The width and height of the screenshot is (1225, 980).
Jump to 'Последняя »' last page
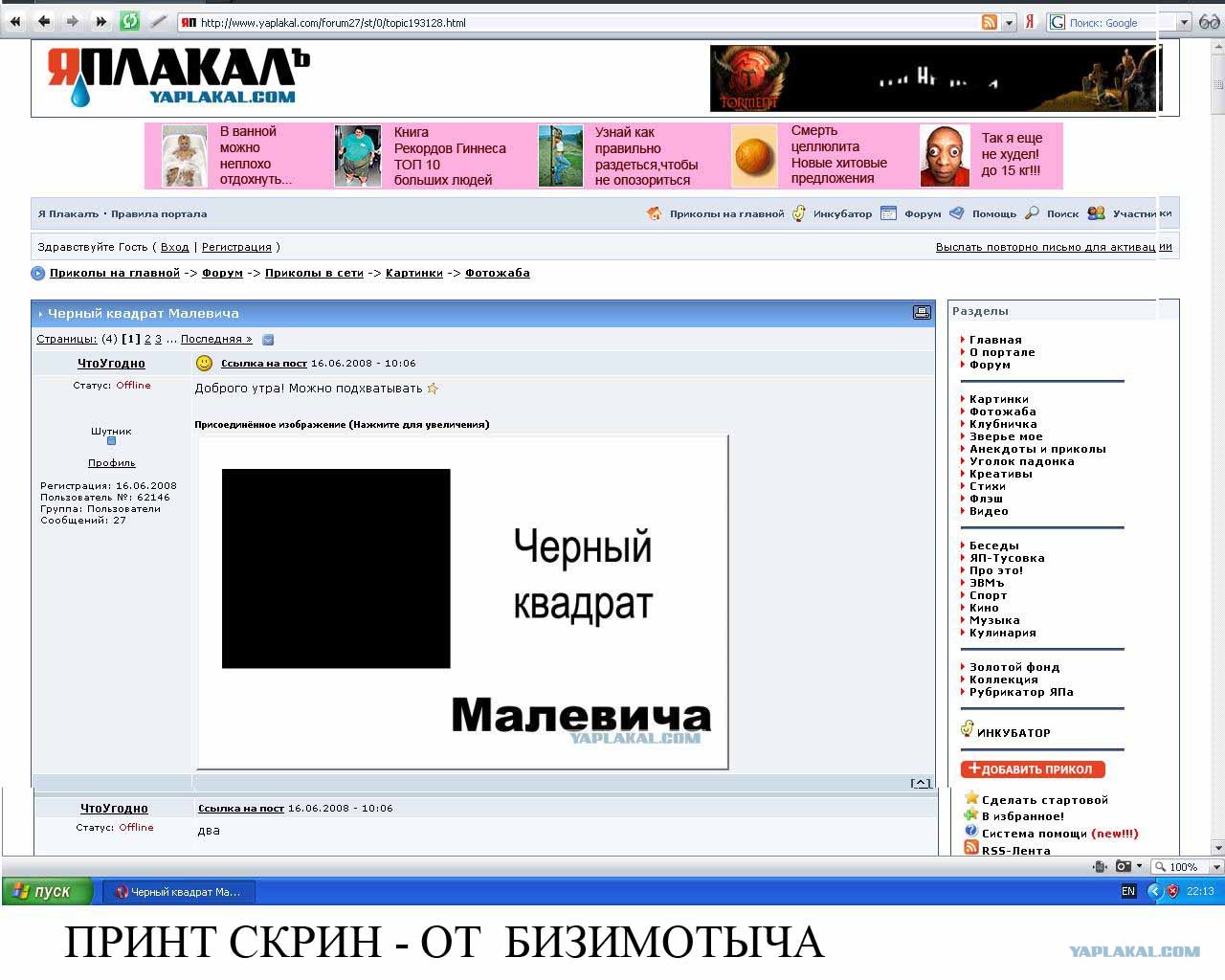[216, 339]
